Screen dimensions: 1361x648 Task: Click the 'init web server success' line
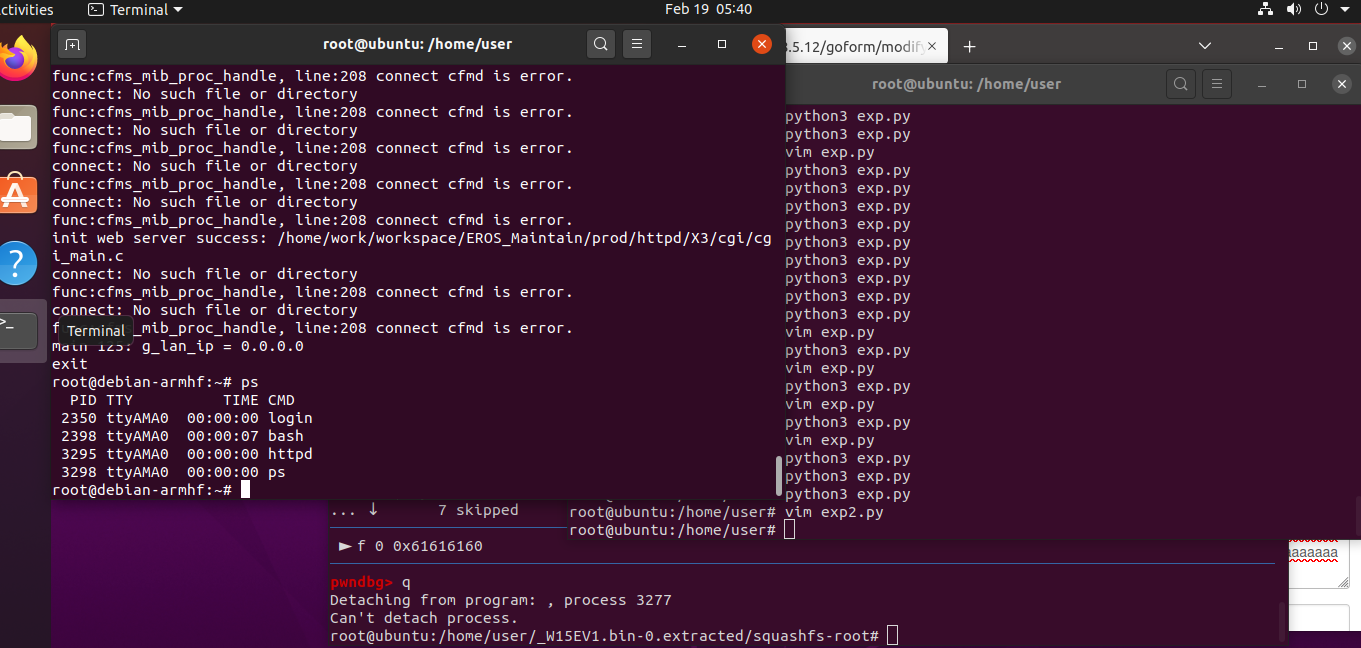pyautogui.click(x=412, y=247)
